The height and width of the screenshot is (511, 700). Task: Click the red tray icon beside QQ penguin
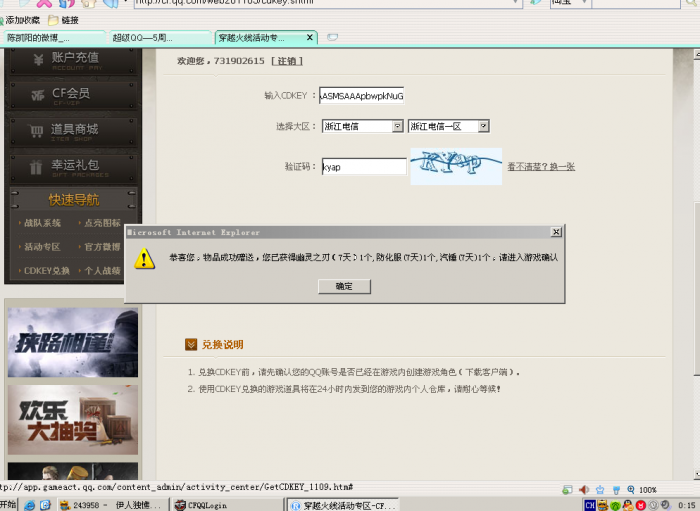click(x=641, y=505)
